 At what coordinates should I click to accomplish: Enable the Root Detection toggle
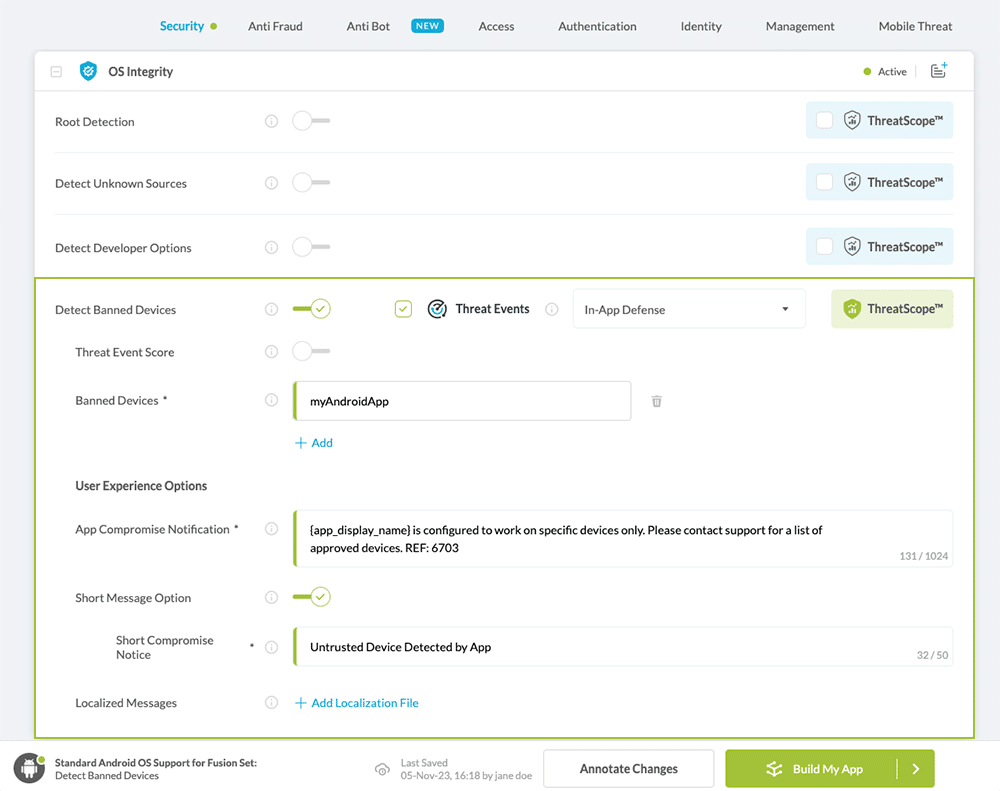pos(310,122)
